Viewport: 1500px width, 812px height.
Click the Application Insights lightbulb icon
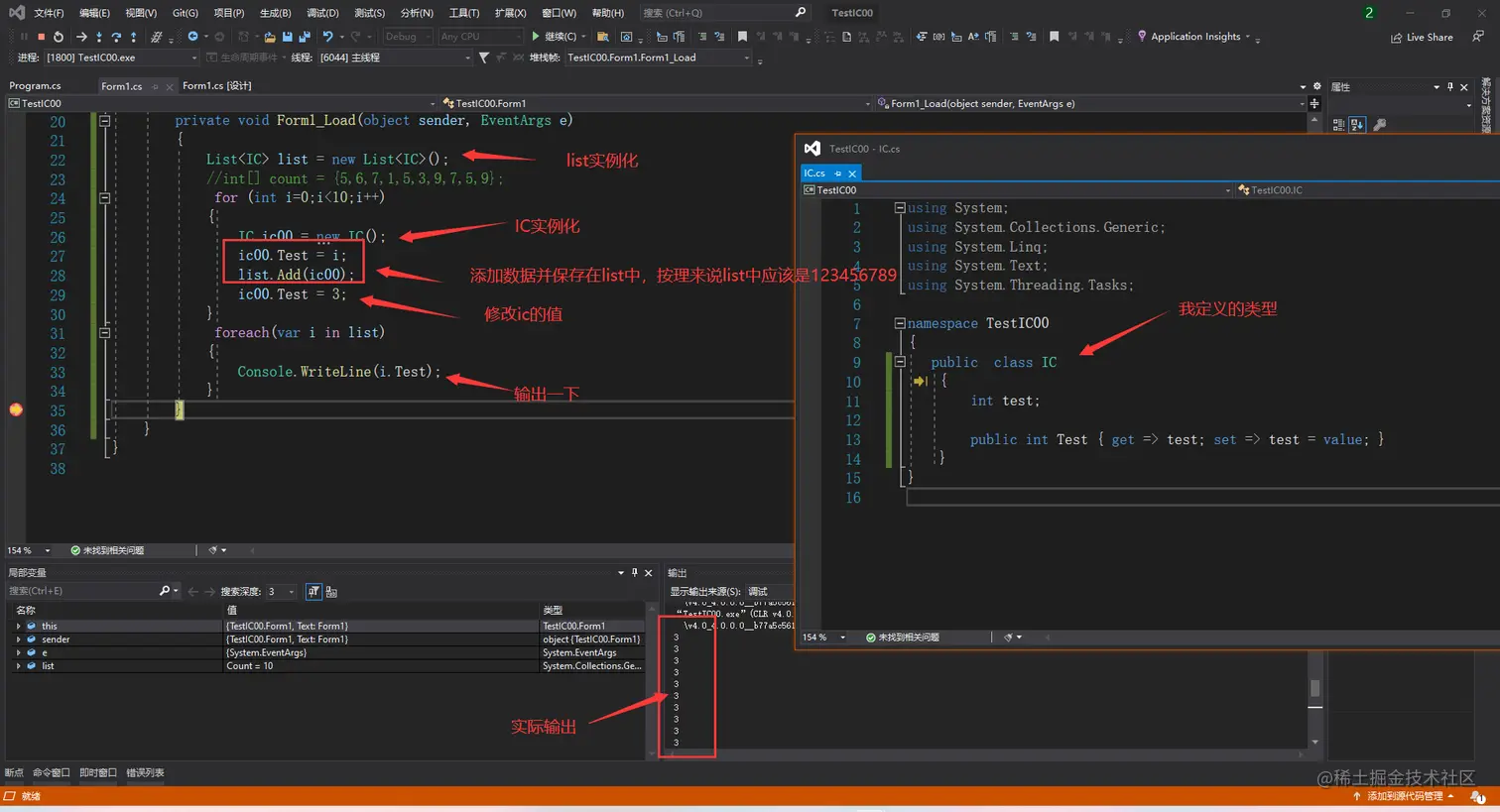1142,37
